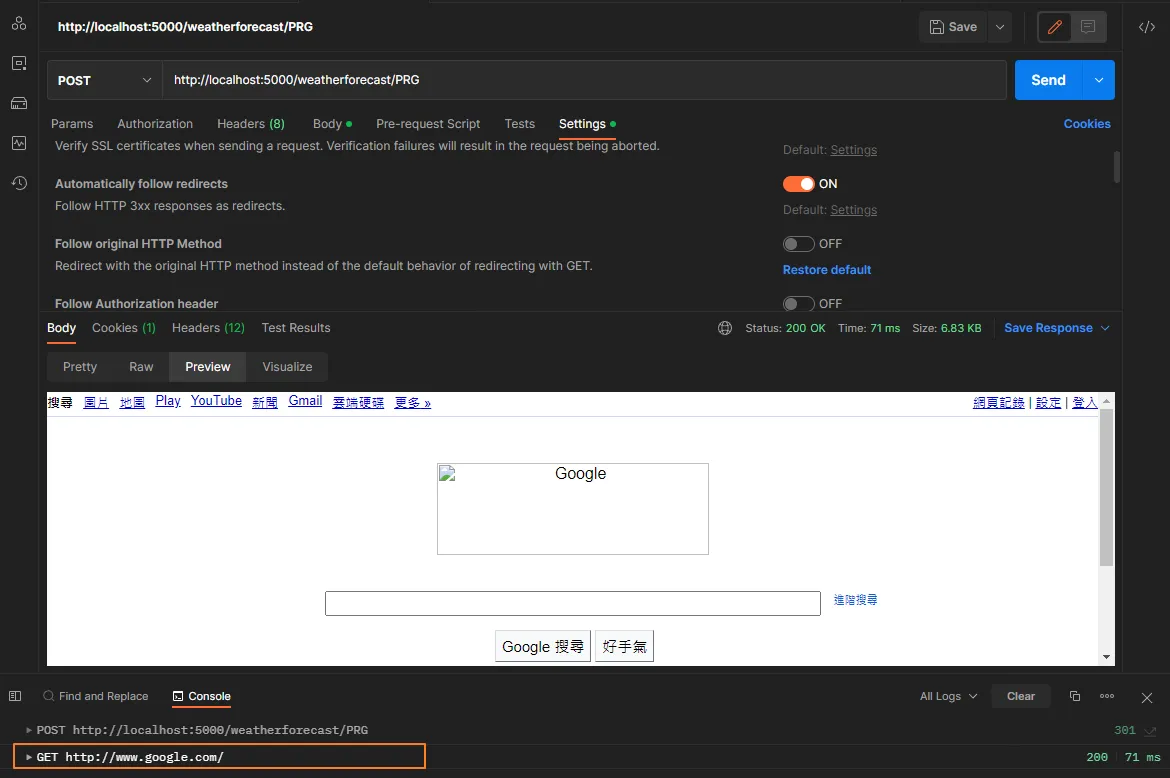Enable Follow Authorization header
The height and width of the screenshot is (778, 1170).
[799, 303]
